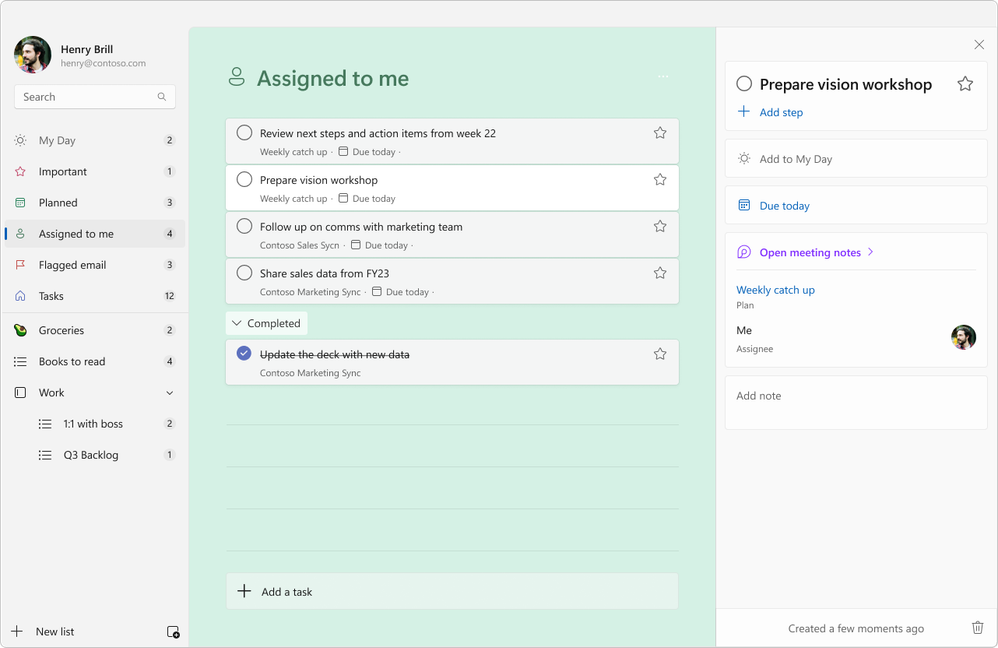
Task: Star the 'Follow up on comms' task
Action: click(x=660, y=227)
